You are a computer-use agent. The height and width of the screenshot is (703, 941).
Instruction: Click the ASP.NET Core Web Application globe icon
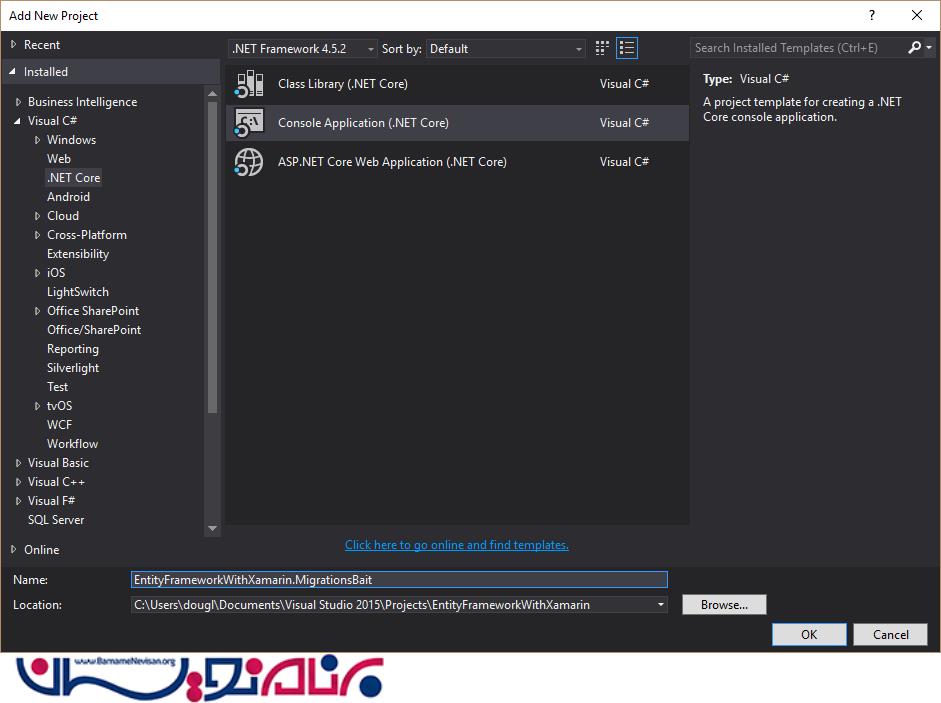[249, 162]
